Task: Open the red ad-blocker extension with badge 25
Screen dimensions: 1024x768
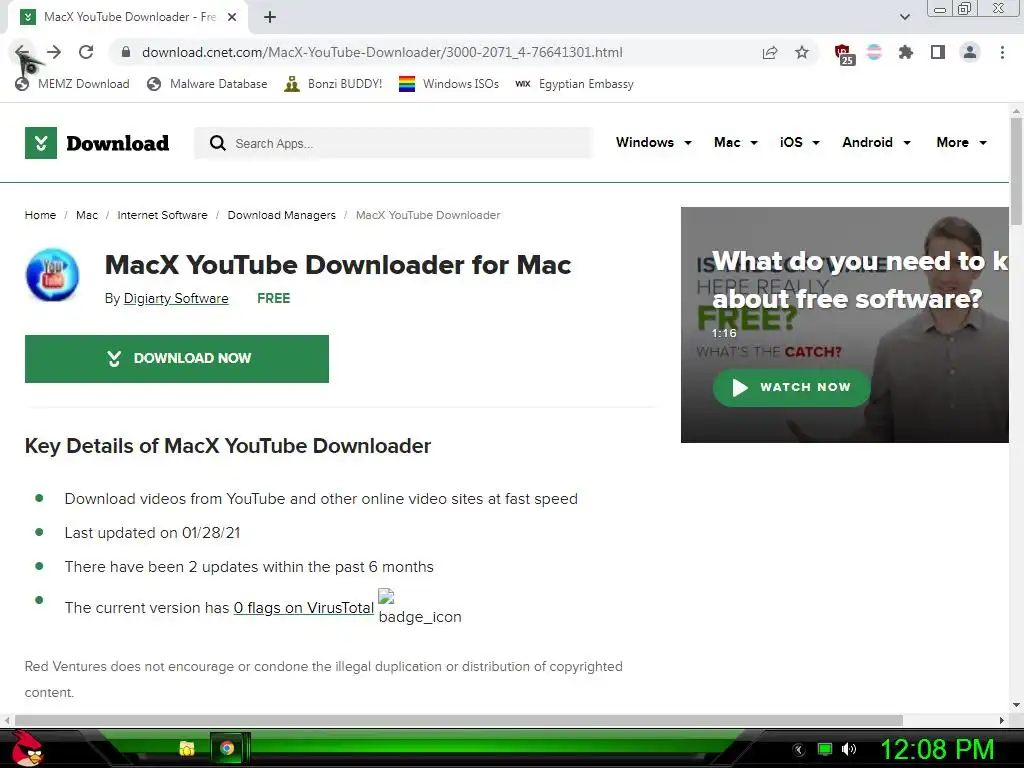Action: 844,54
